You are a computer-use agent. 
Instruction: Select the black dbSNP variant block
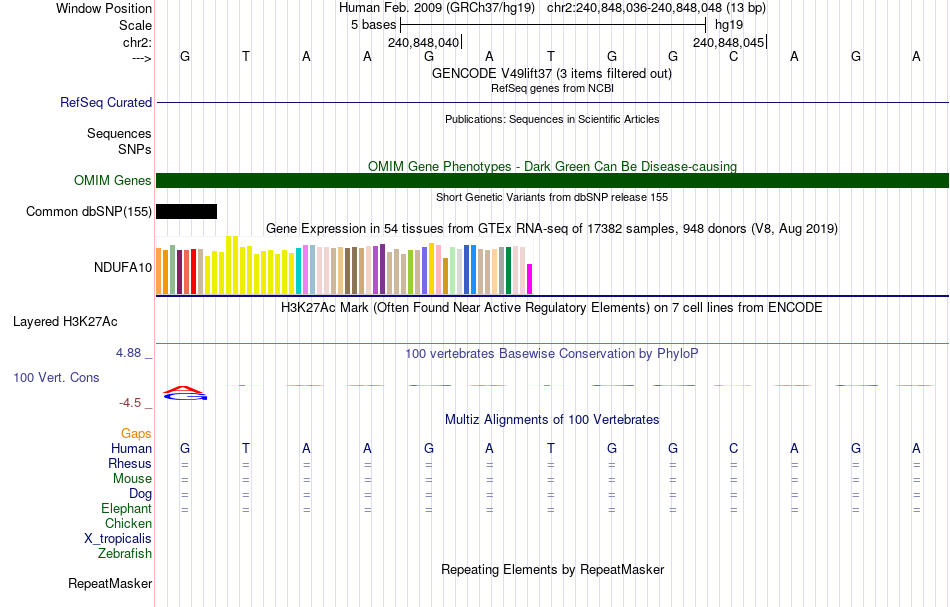(x=187, y=211)
